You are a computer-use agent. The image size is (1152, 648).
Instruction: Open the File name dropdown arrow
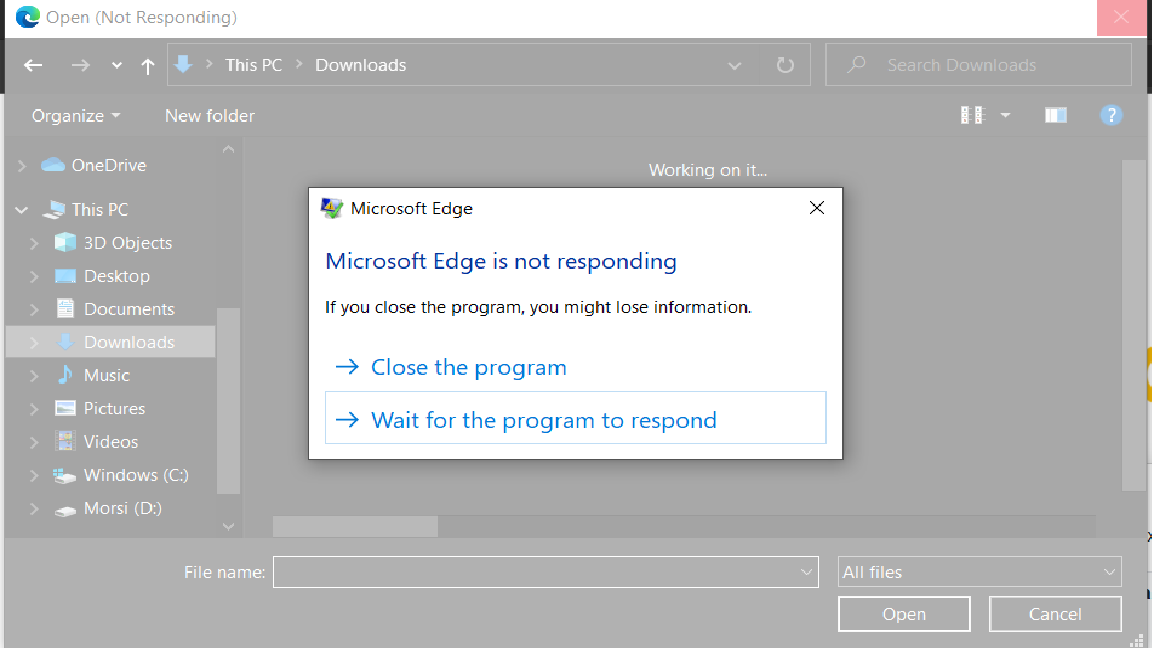click(x=806, y=571)
